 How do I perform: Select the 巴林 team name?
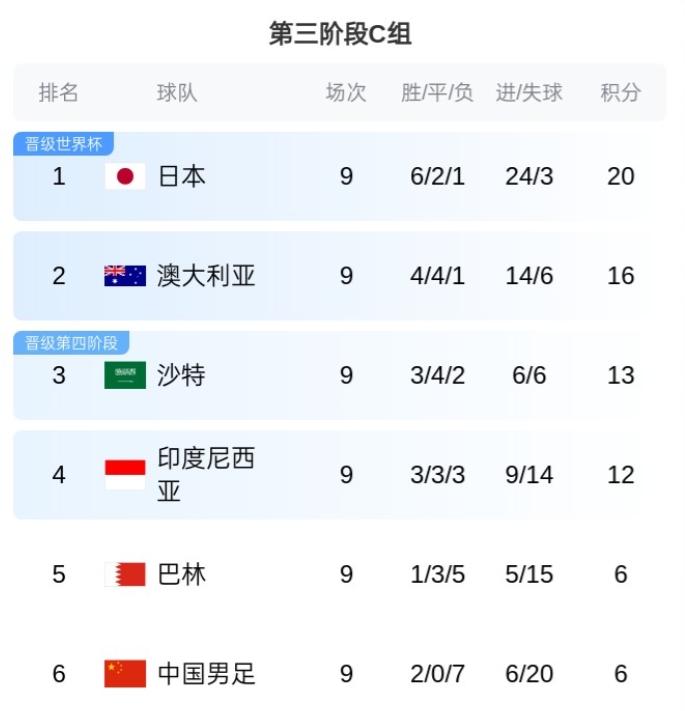[182, 575]
